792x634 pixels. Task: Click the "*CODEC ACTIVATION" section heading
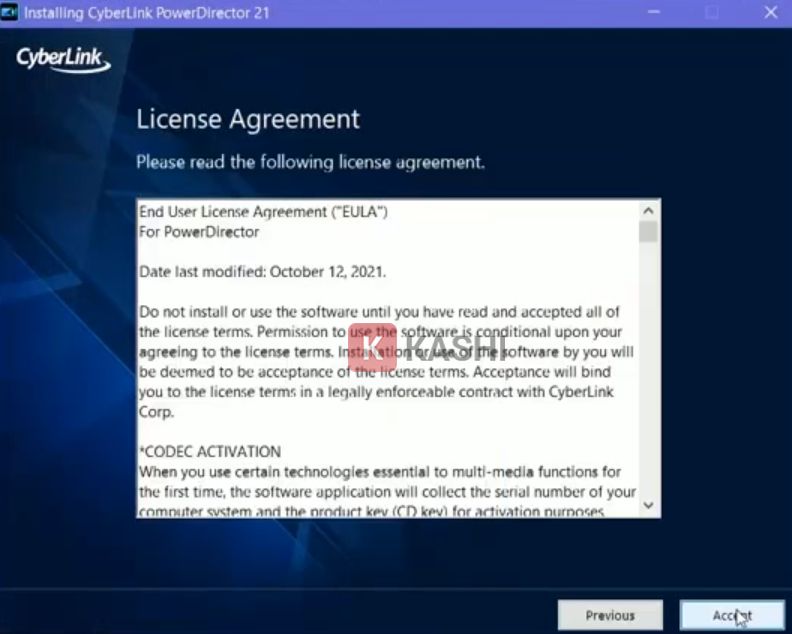tap(210, 451)
